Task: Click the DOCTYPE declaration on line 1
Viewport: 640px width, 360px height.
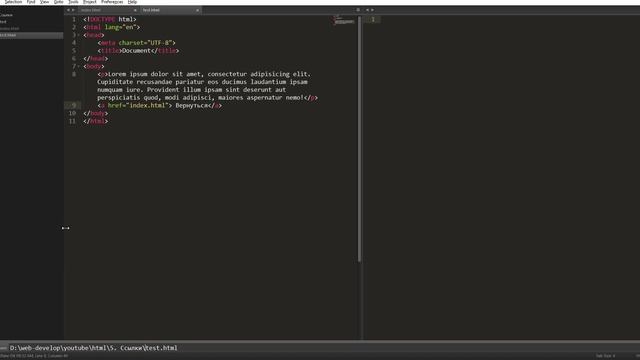Action: coord(110,19)
